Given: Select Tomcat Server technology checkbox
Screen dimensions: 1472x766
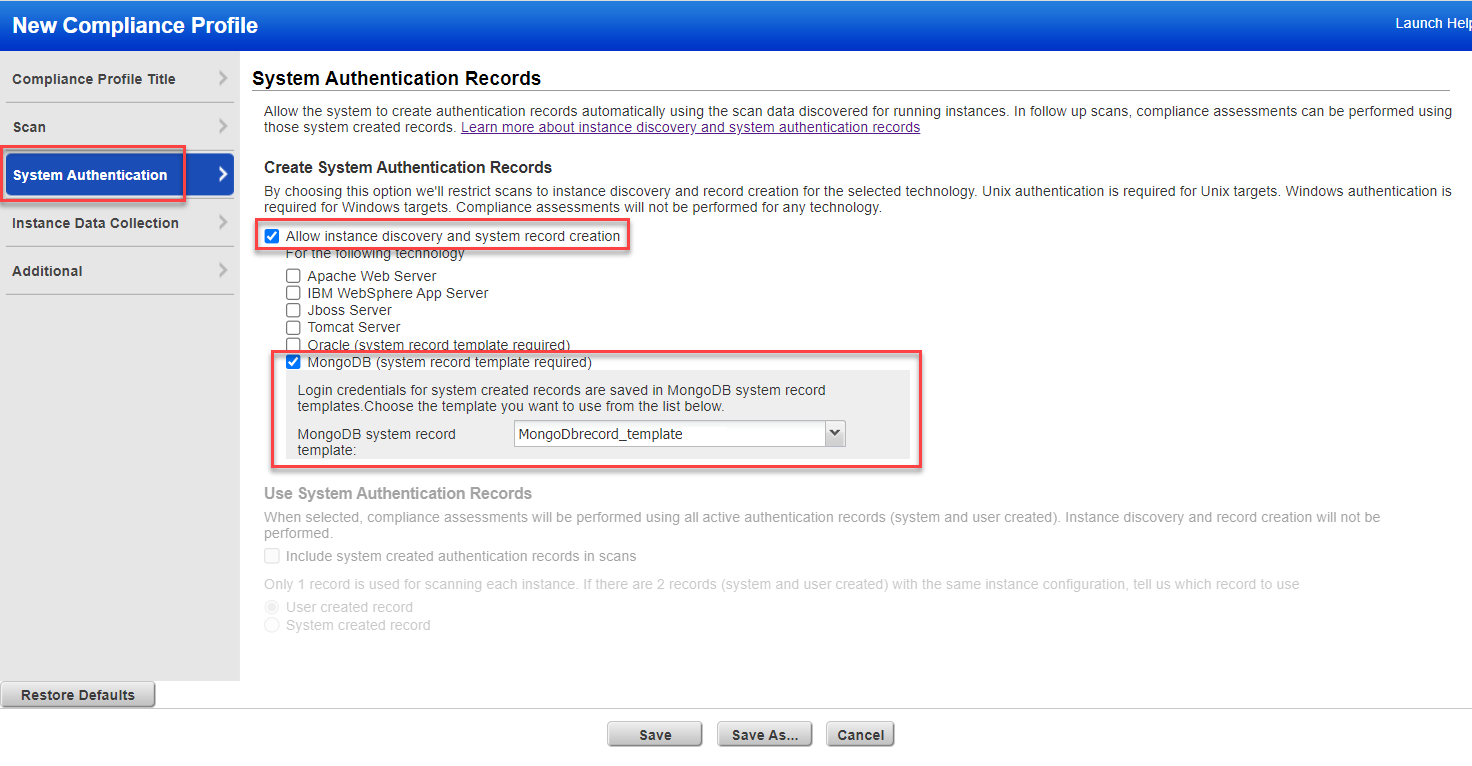Looking at the screenshot, I should coord(293,327).
